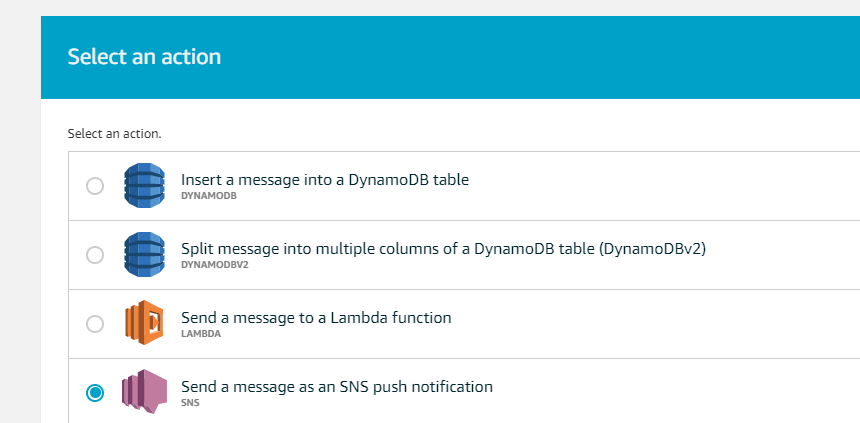Click the small DYNAMODB sublabel
The width and height of the screenshot is (860, 423).
pos(209,196)
